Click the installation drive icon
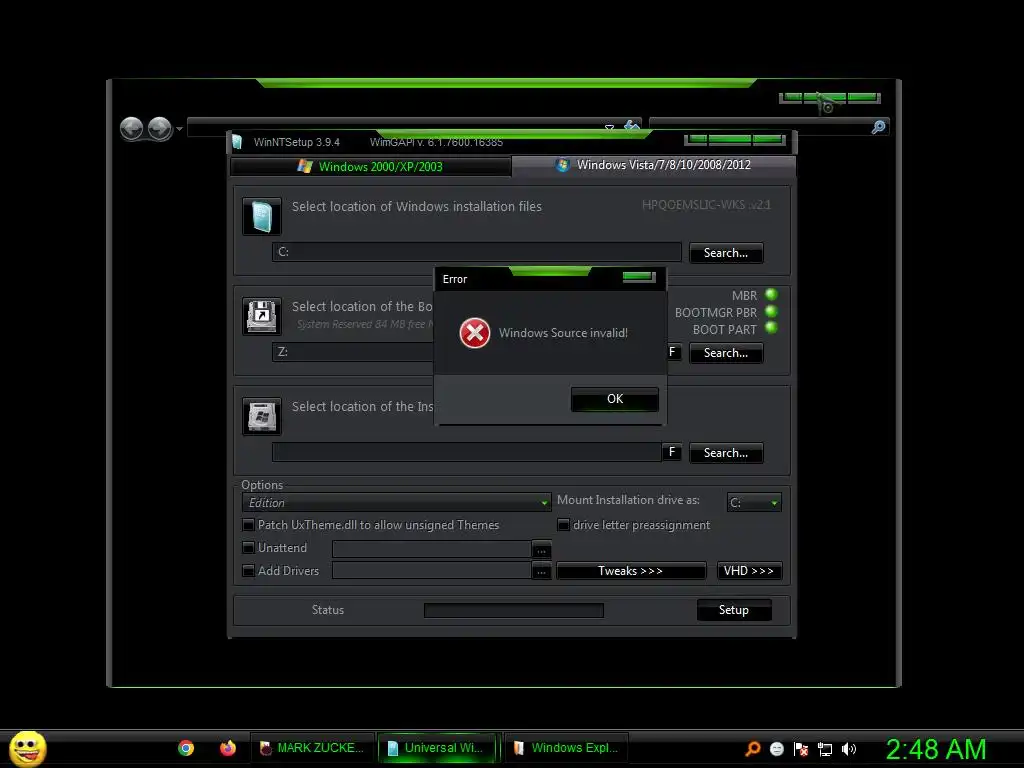 [262, 416]
